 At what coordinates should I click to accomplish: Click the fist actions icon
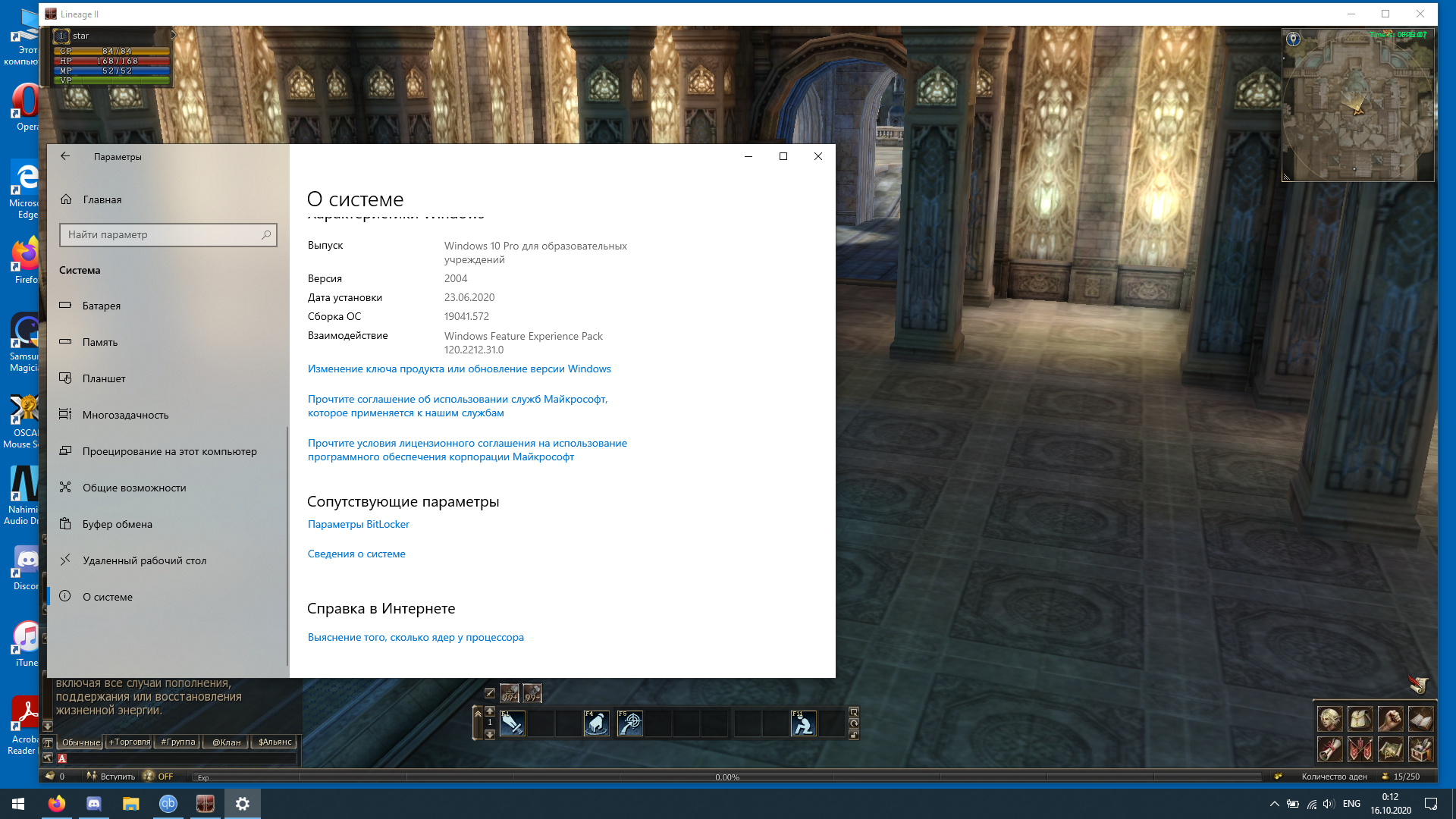[1390, 718]
